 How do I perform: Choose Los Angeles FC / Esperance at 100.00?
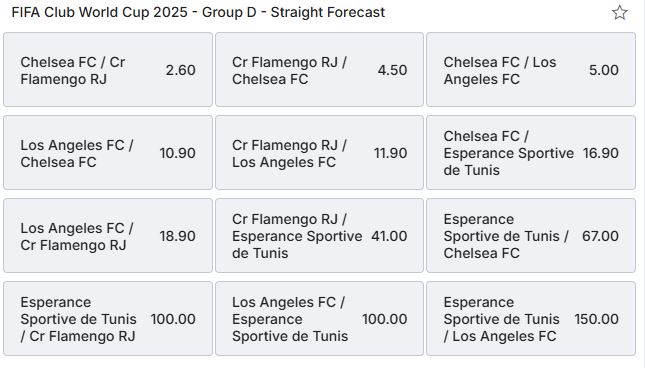(319, 319)
